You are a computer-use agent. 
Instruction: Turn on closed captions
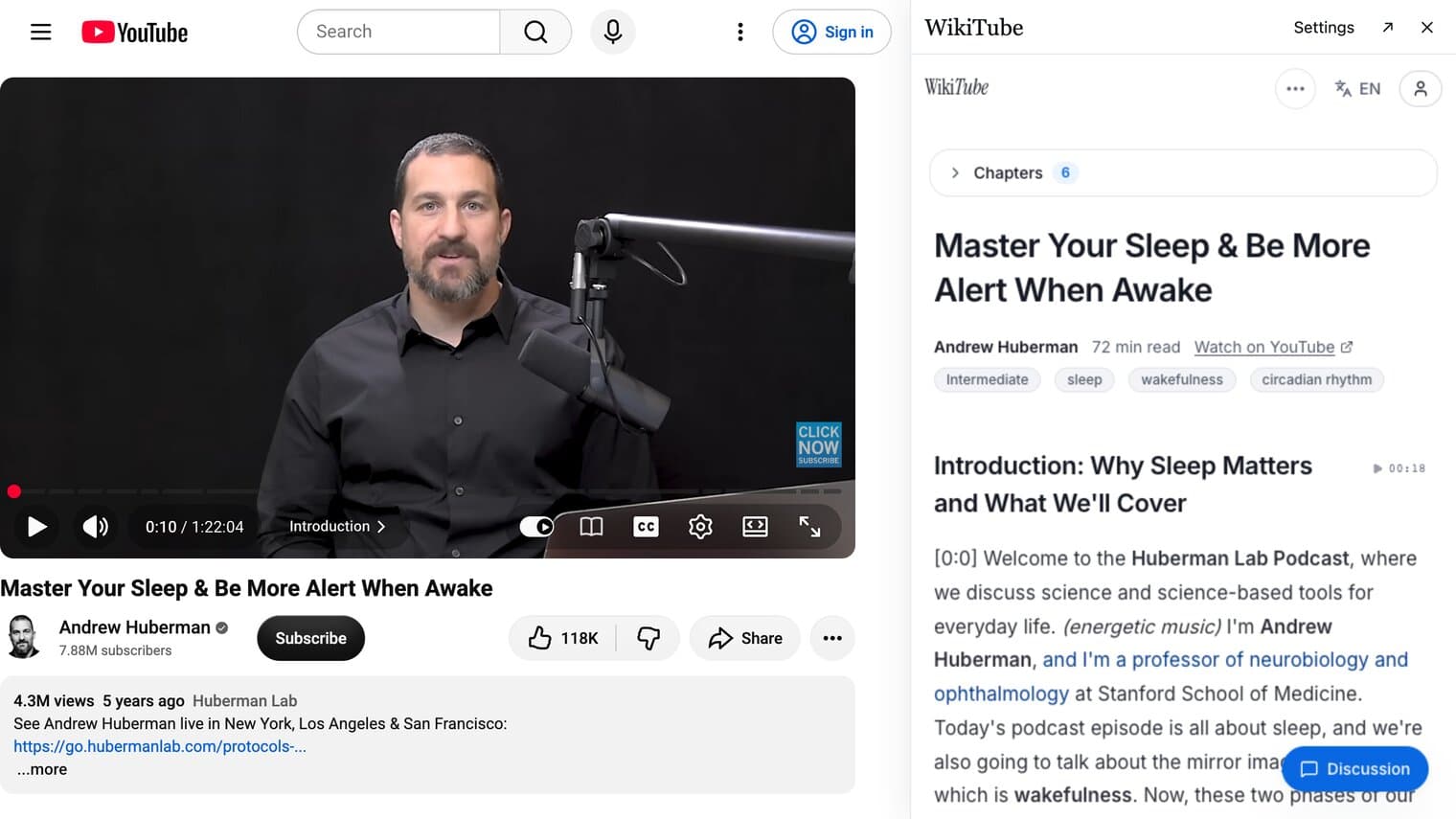[646, 526]
